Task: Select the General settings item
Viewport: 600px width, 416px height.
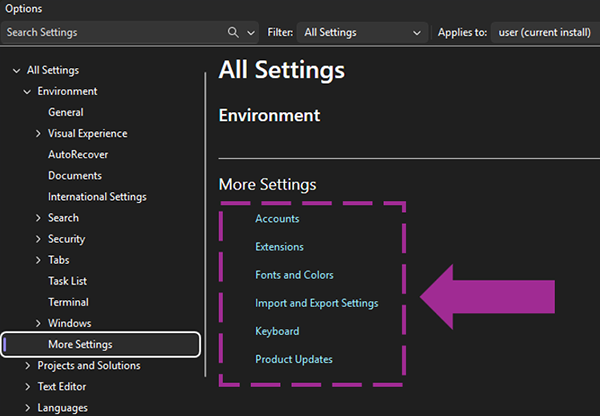Action: pos(65,113)
